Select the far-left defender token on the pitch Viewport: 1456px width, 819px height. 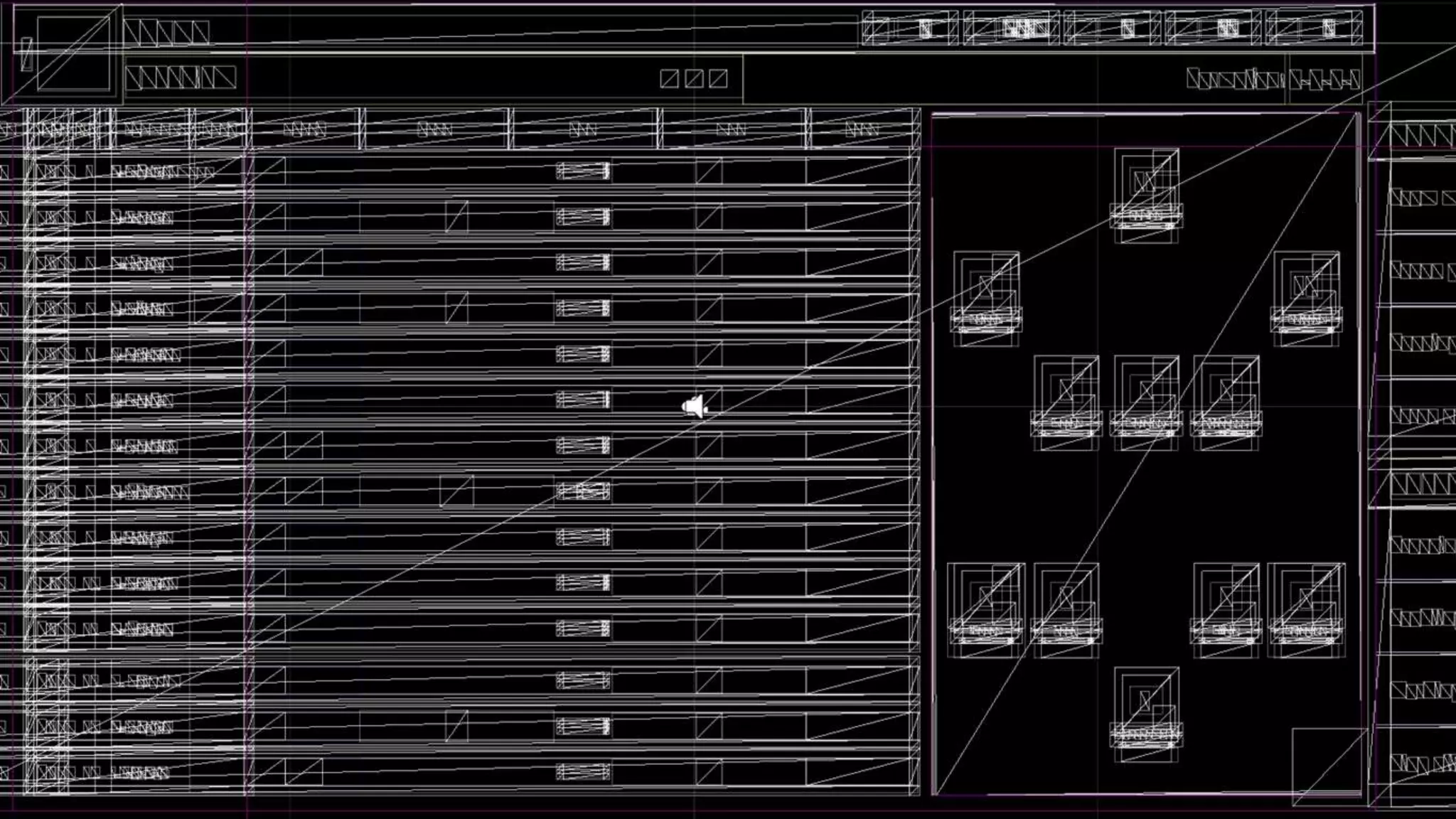point(987,601)
